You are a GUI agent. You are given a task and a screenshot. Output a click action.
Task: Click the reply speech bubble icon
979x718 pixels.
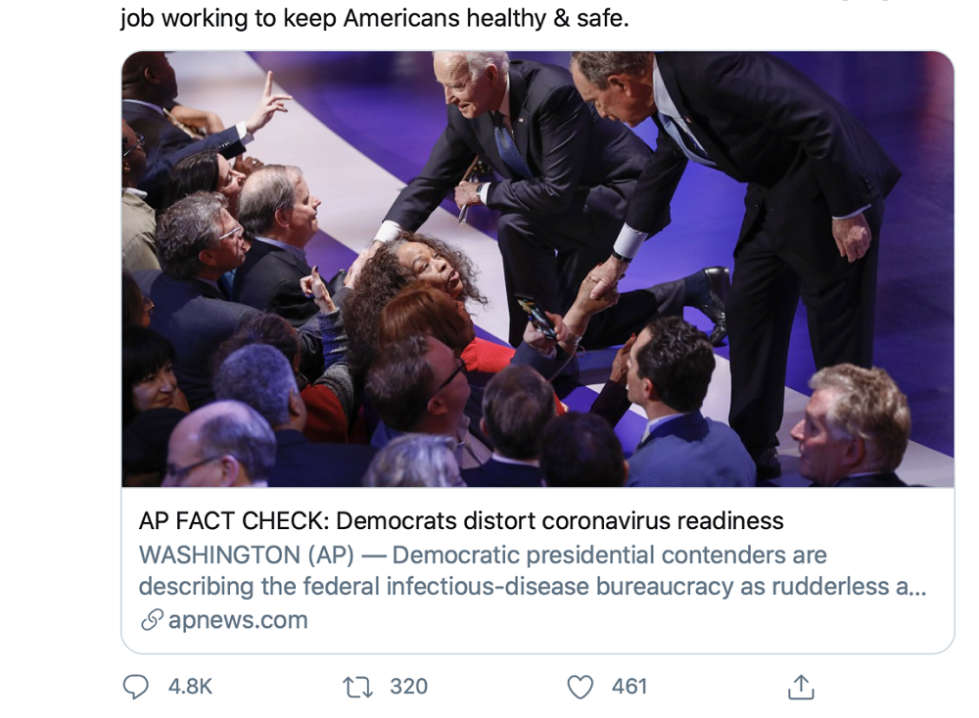(135, 687)
